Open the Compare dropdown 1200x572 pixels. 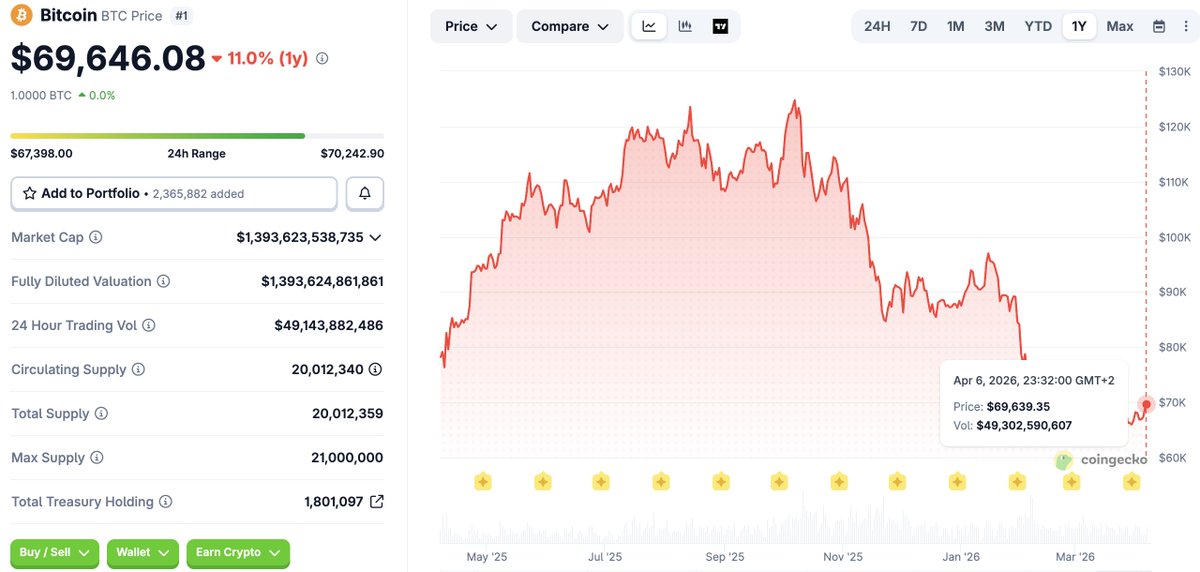570,26
